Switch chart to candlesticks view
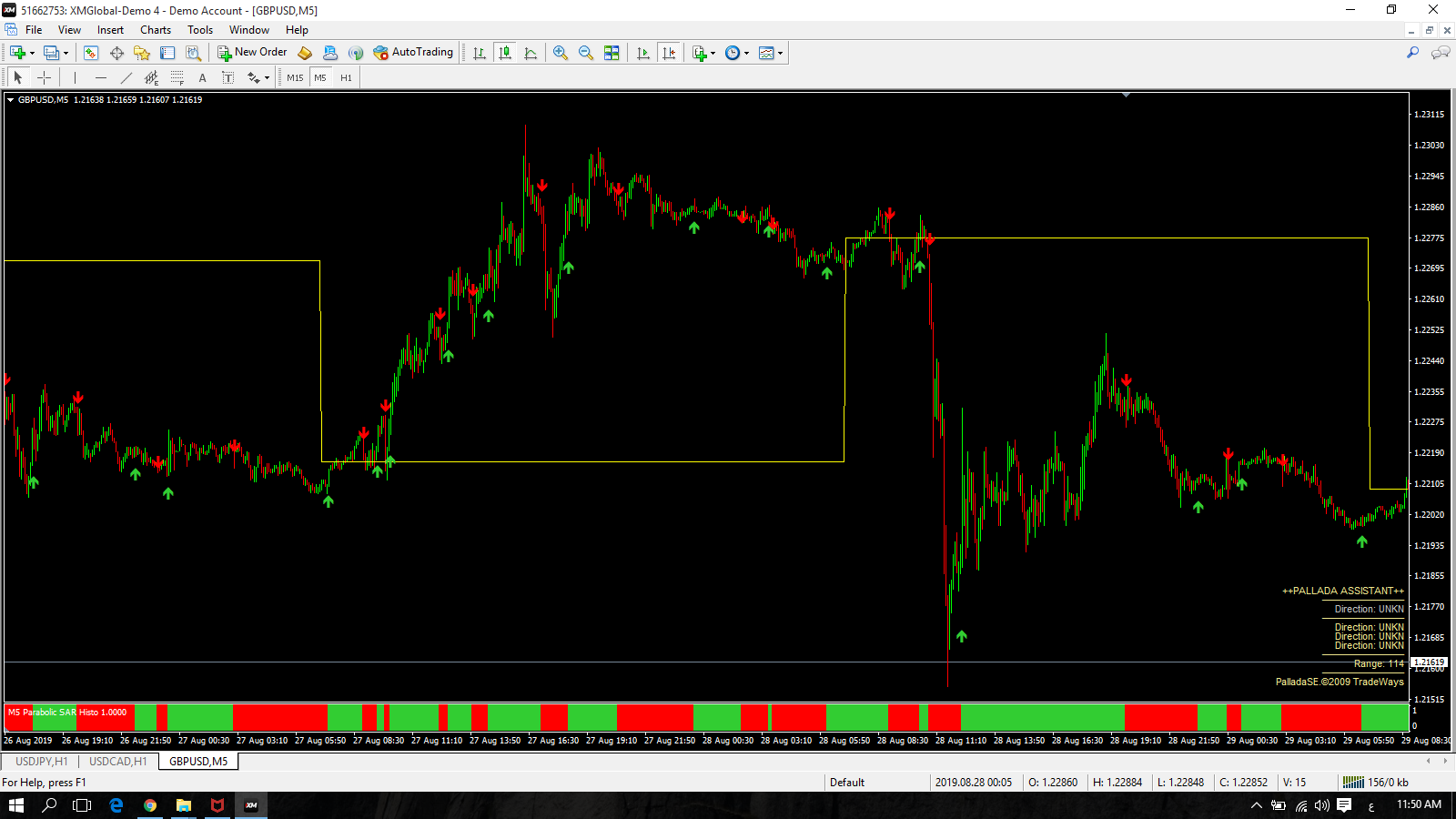 pyautogui.click(x=505, y=53)
